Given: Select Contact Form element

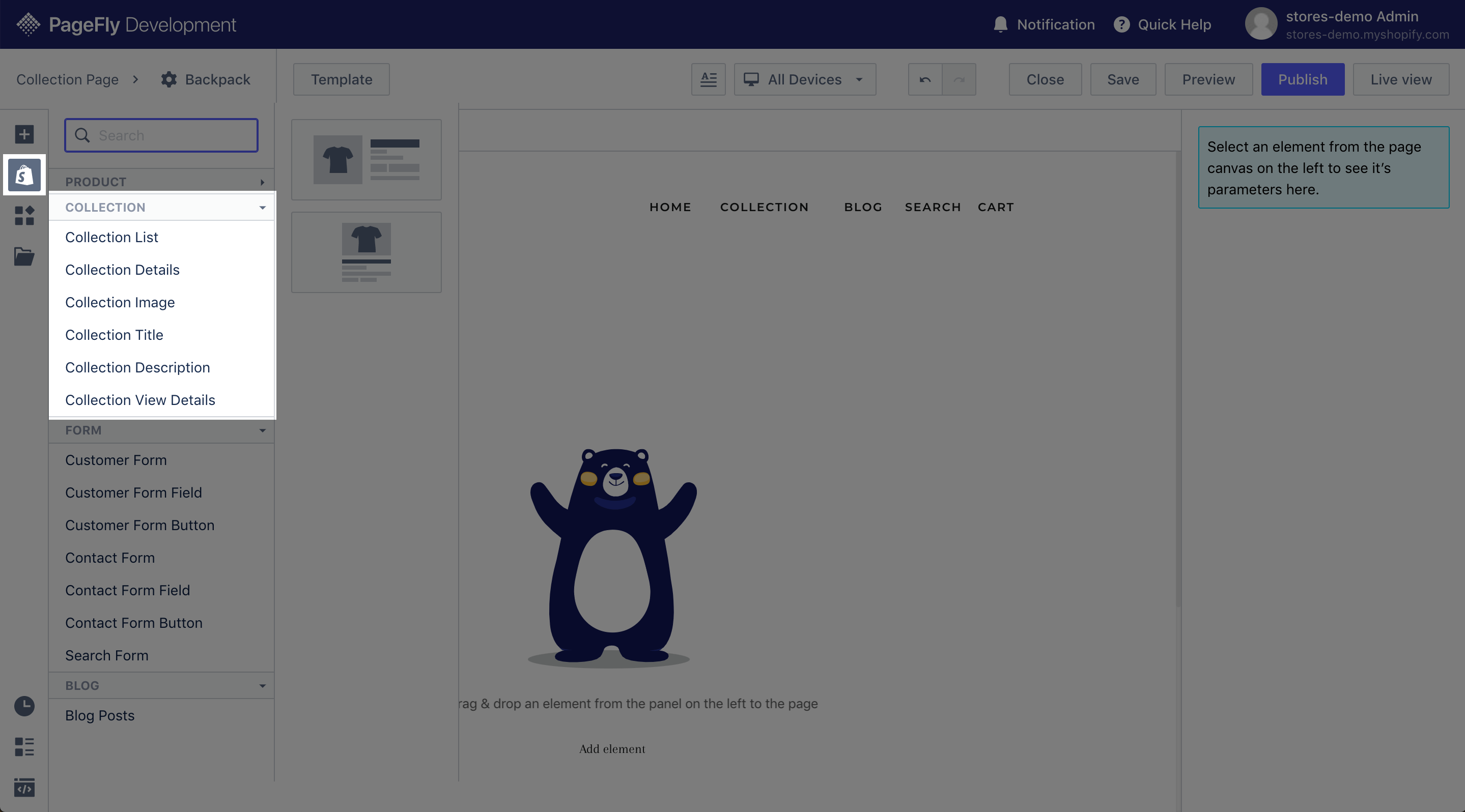Looking at the screenshot, I should 110,558.
